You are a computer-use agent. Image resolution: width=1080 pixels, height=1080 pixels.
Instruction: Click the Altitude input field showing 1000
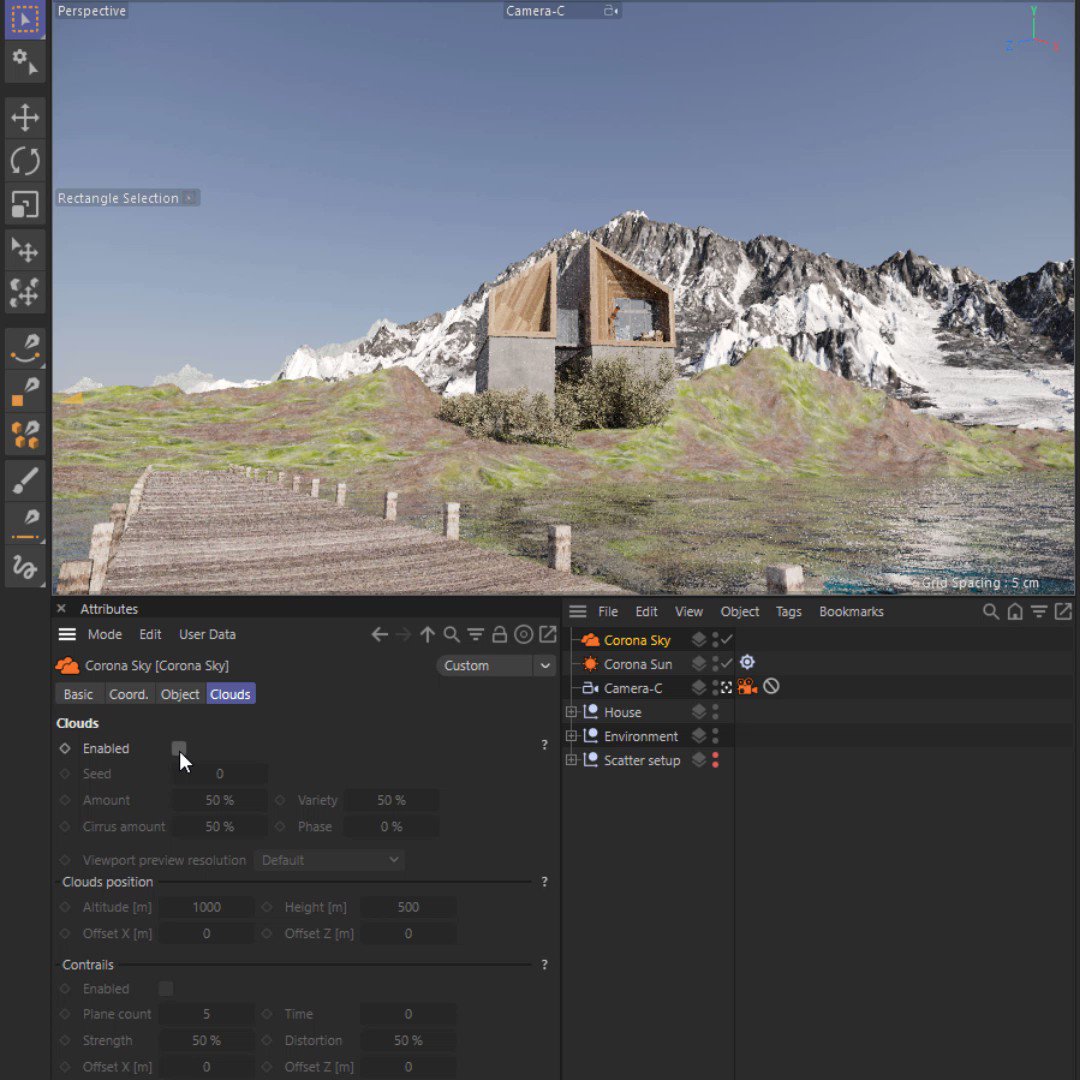click(206, 907)
